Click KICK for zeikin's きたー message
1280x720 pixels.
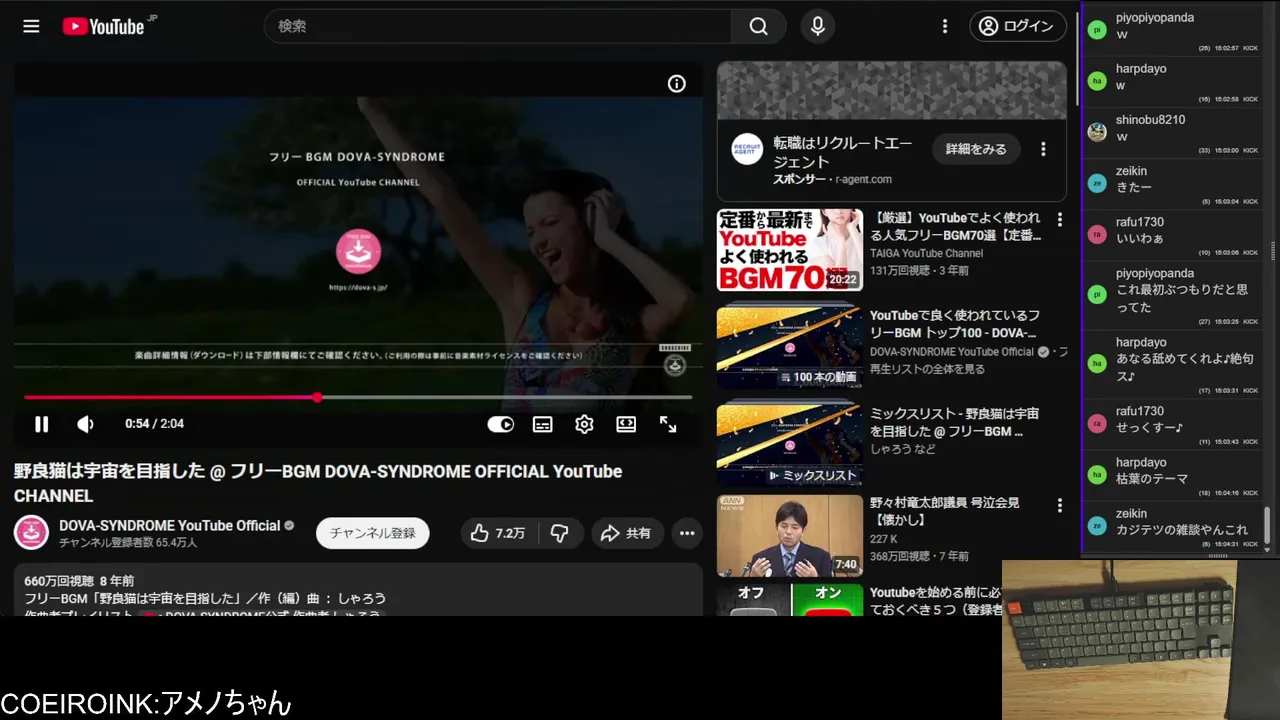[x=1250, y=202]
